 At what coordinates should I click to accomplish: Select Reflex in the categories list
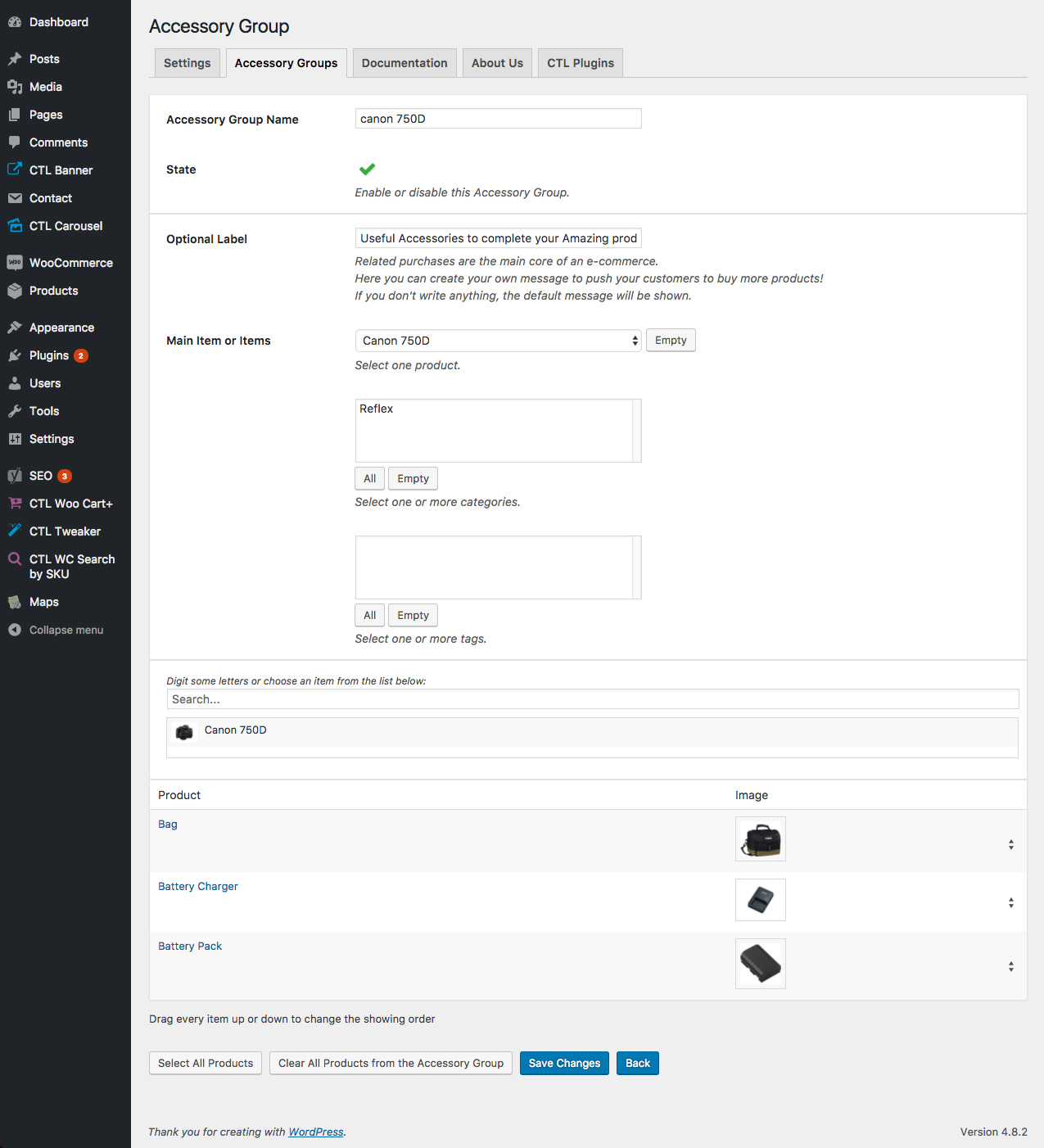(x=377, y=409)
